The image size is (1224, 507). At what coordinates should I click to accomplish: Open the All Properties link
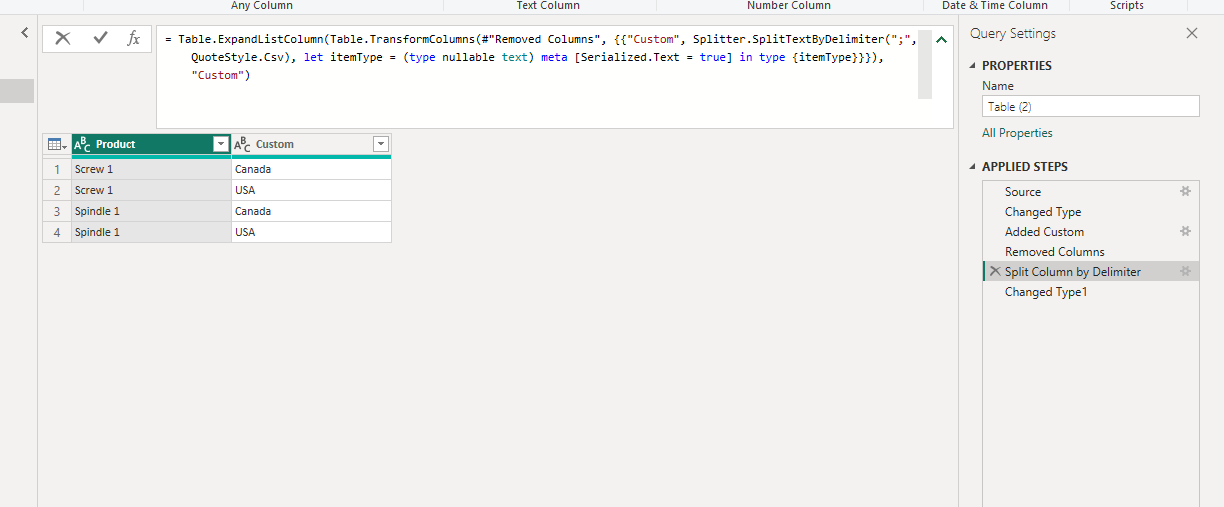click(1017, 133)
